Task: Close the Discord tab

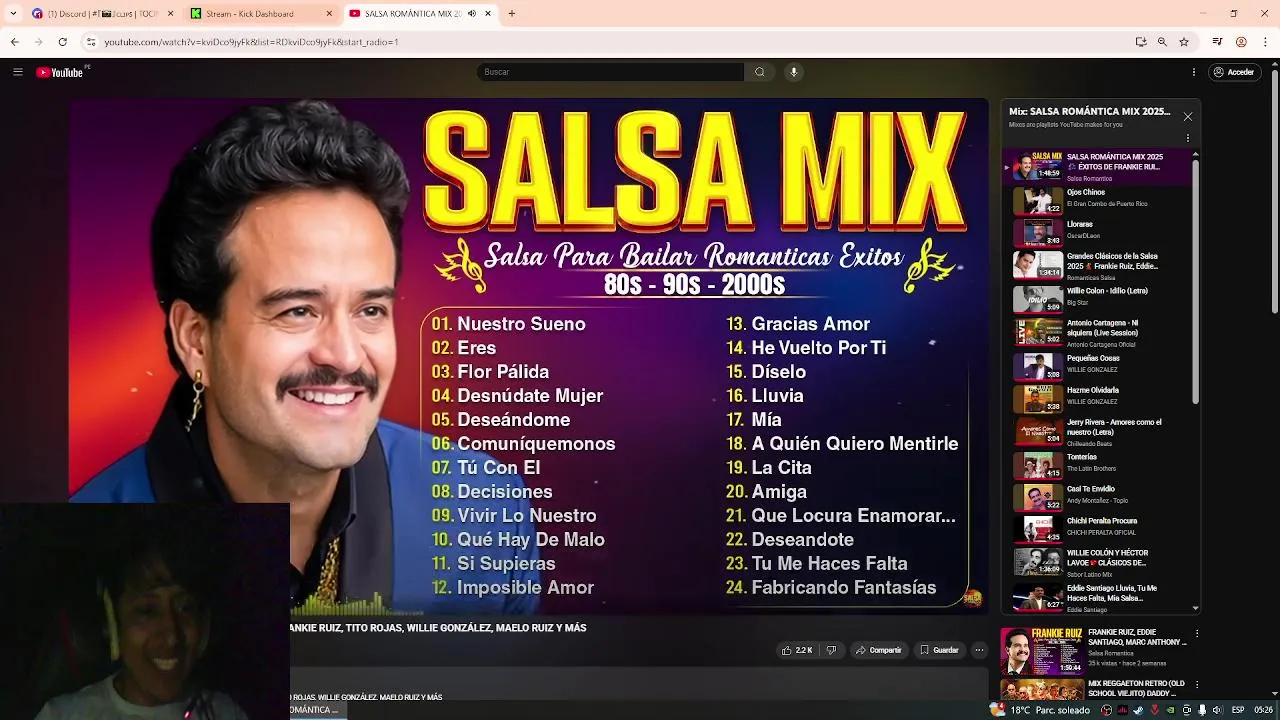Action: [170, 14]
